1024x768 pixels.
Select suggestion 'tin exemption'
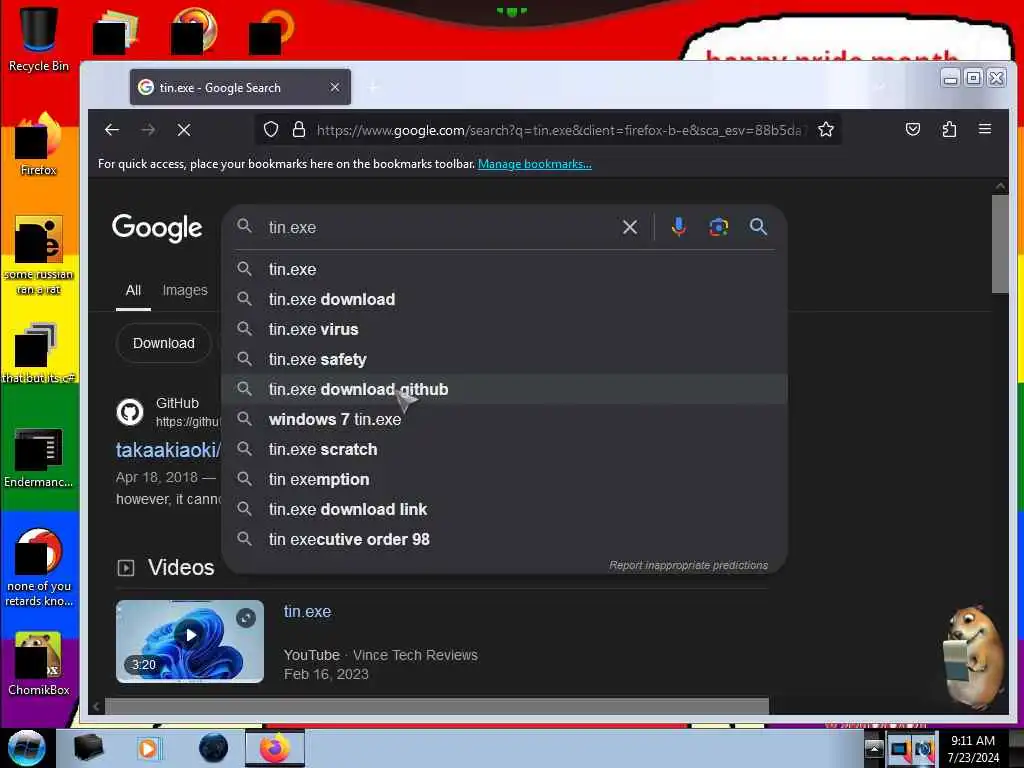click(x=504, y=479)
